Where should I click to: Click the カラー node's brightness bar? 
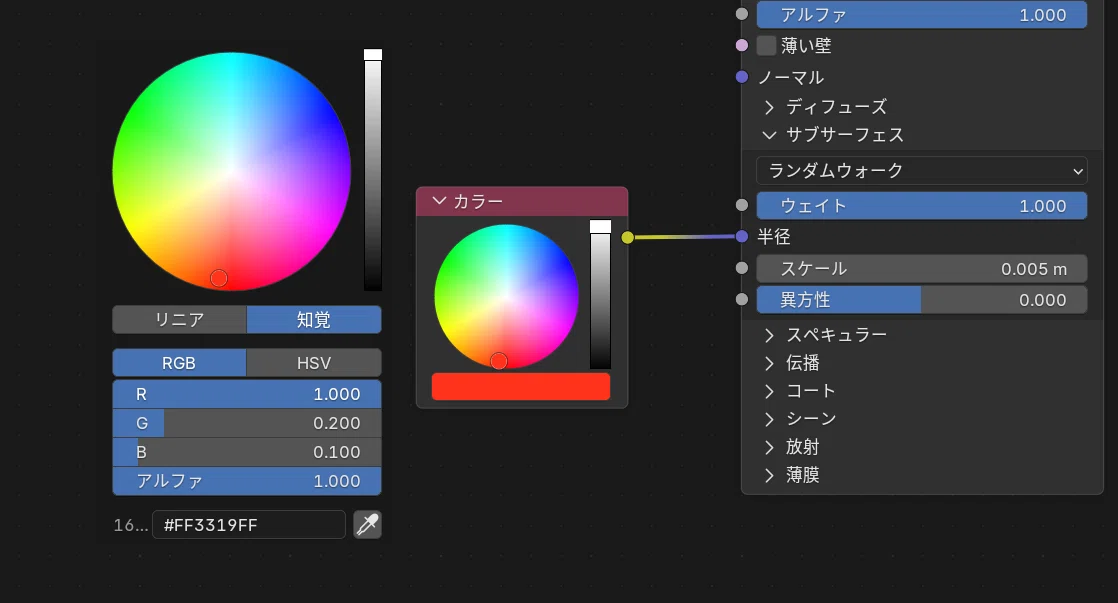600,294
